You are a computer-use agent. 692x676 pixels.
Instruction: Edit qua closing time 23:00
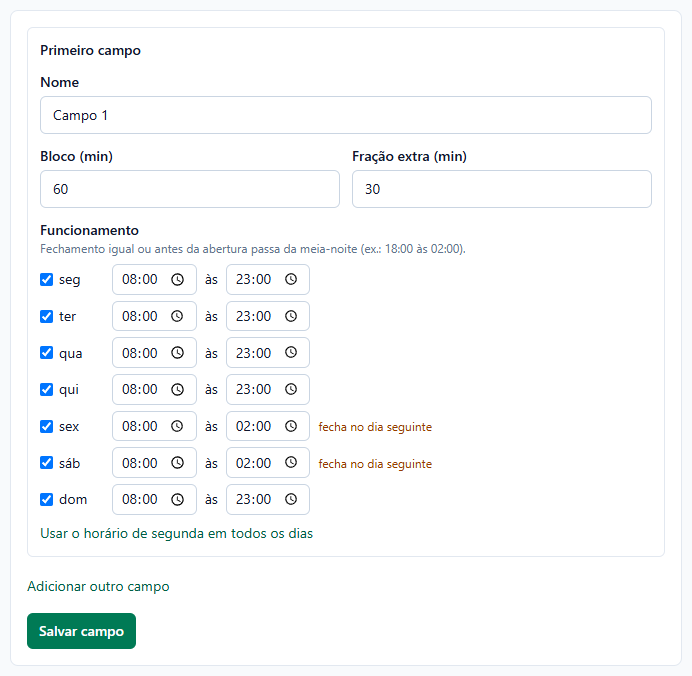pyautogui.click(x=267, y=353)
